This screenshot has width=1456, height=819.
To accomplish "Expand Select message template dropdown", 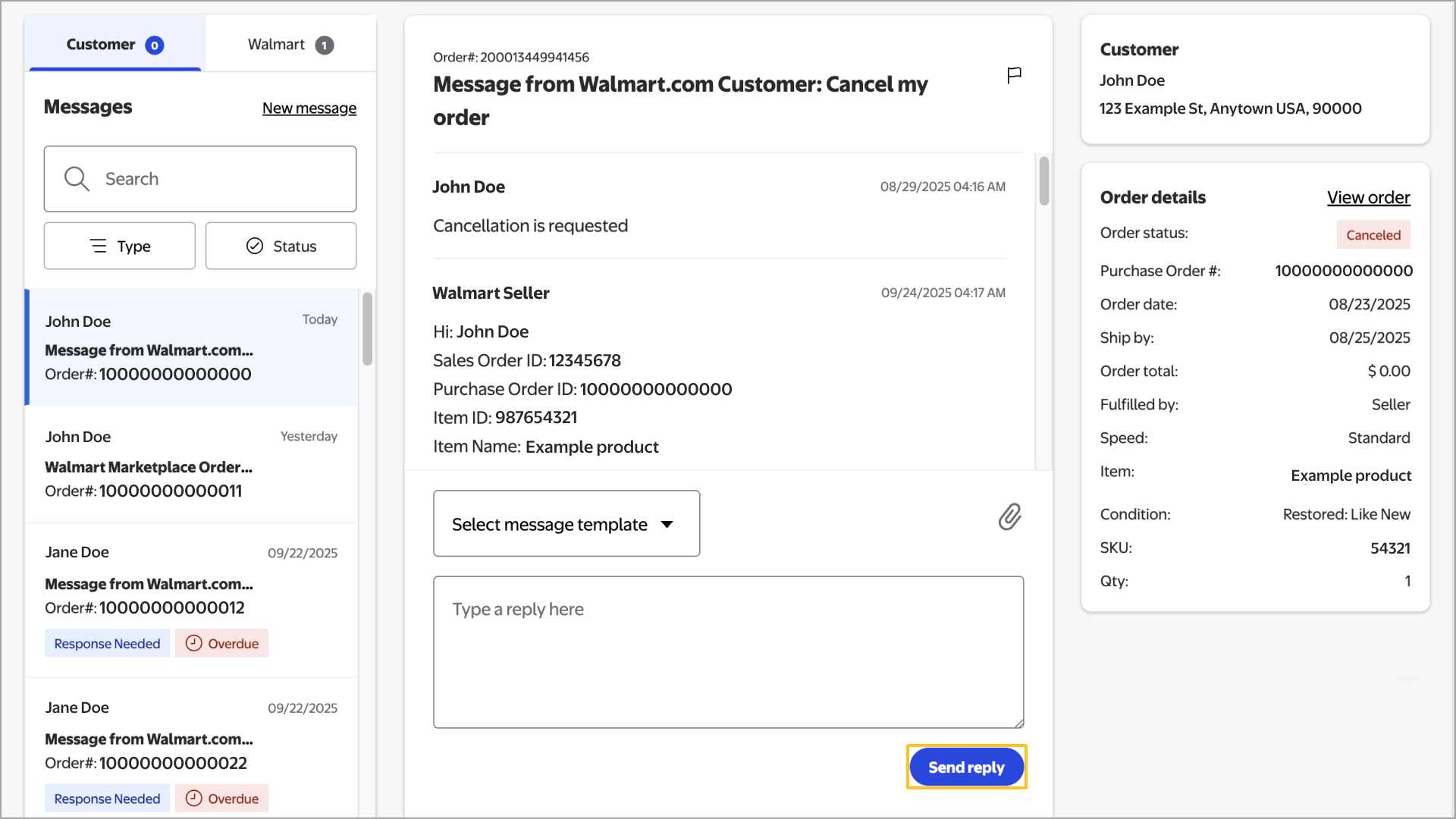I will [x=566, y=524].
